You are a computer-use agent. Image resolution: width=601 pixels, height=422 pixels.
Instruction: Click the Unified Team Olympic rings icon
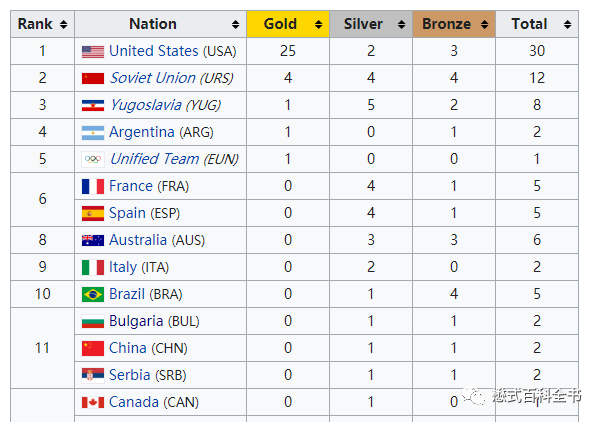click(x=93, y=159)
